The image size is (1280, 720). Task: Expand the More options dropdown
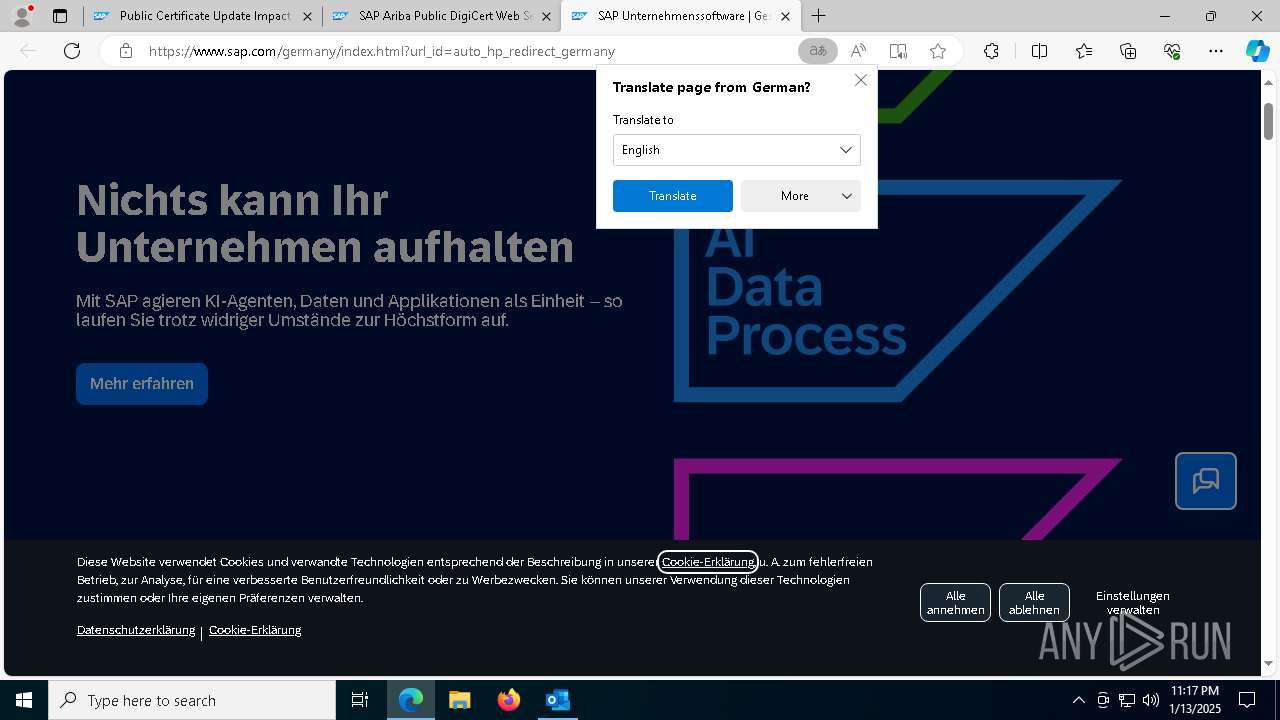click(801, 196)
